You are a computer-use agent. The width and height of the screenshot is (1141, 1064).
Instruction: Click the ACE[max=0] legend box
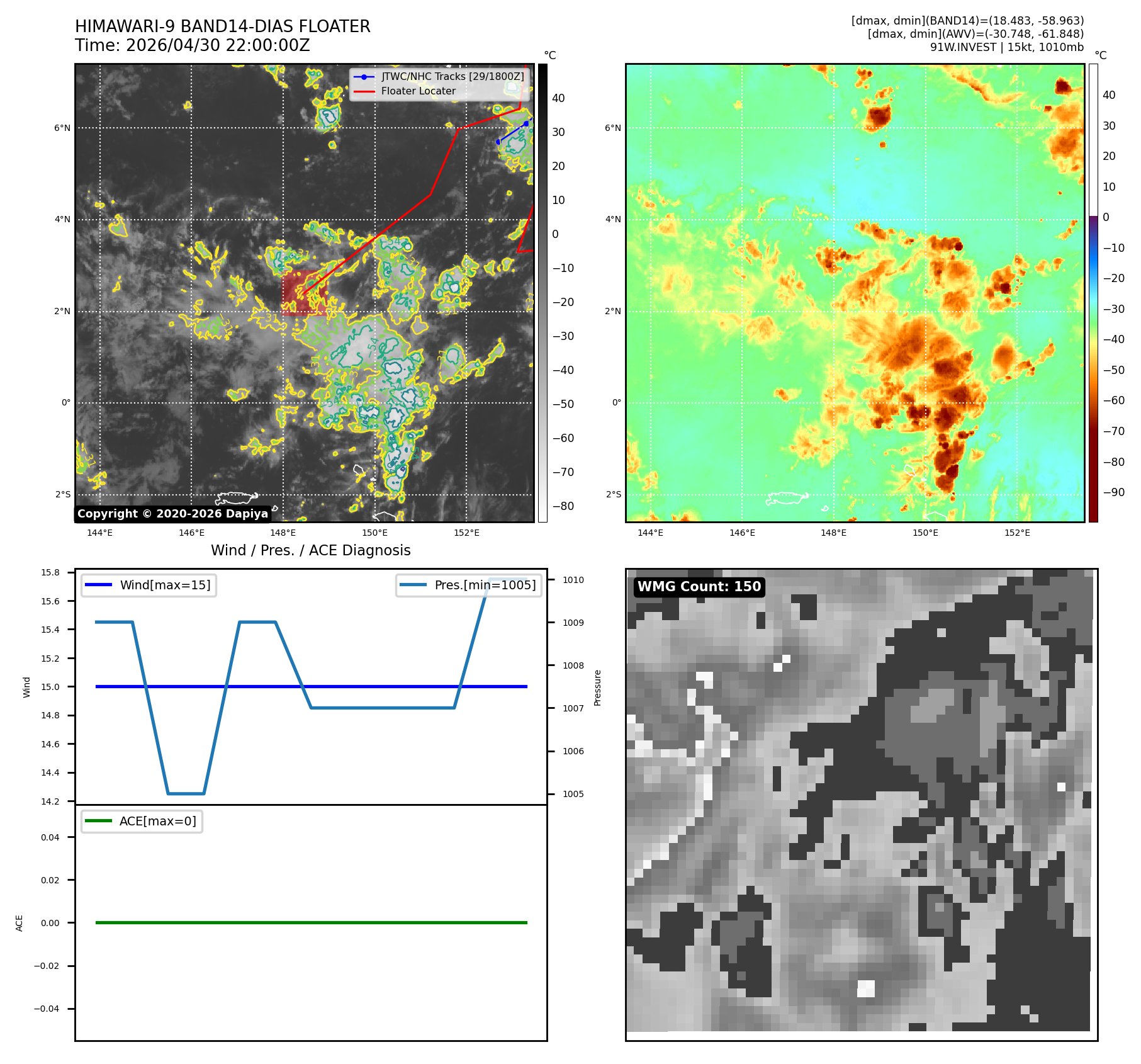pos(142,821)
